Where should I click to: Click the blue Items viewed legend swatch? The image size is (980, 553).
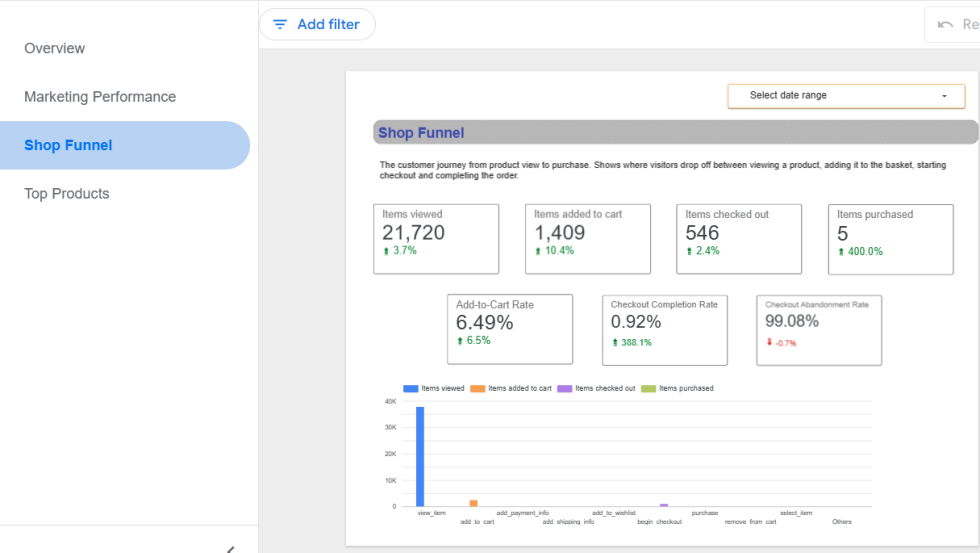411,389
